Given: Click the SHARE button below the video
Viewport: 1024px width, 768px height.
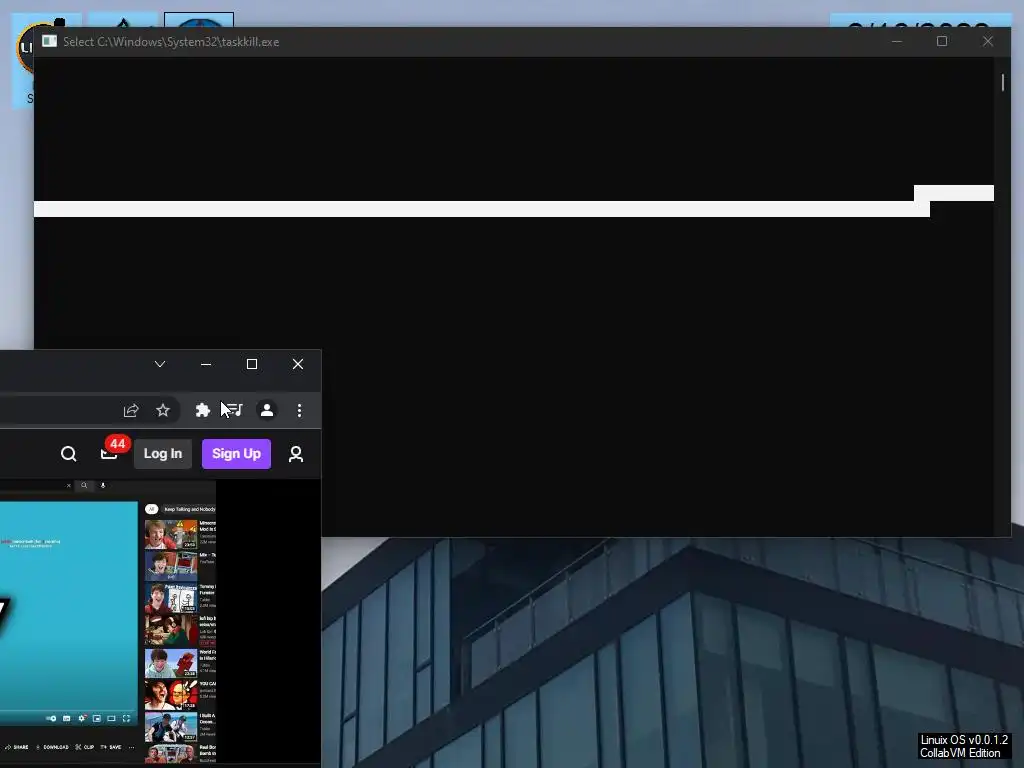Looking at the screenshot, I should 17,747.
